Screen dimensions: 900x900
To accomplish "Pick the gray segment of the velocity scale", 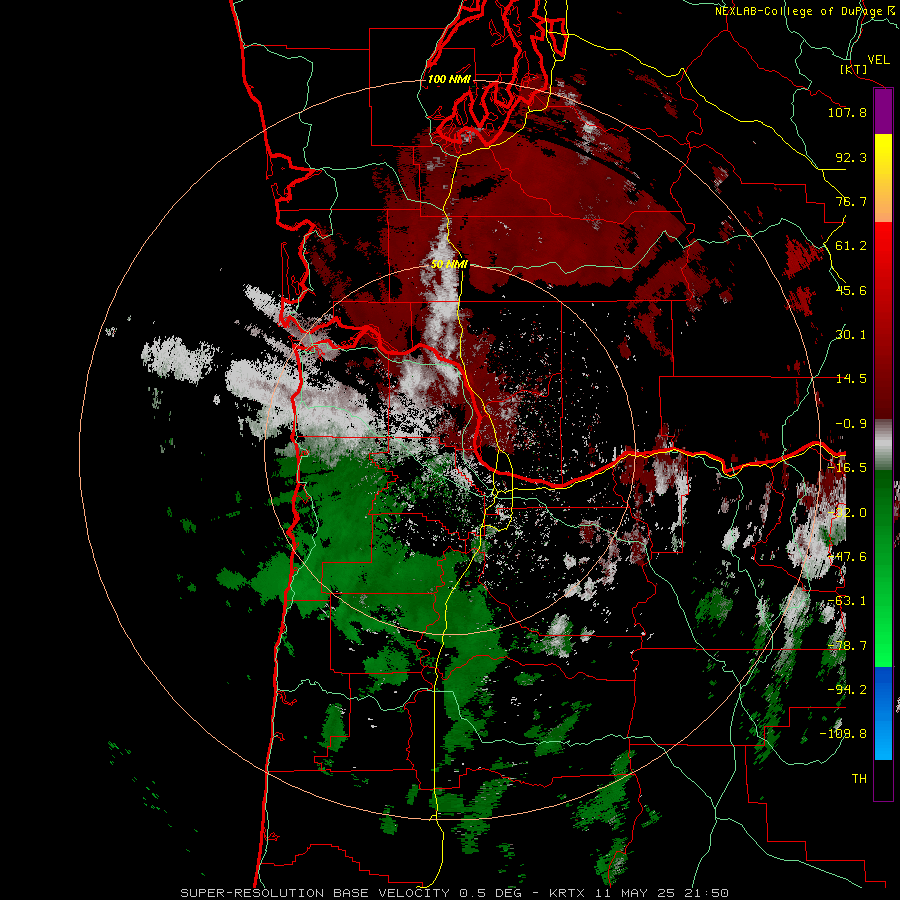I will pyautogui.click(x=883, y=445).
